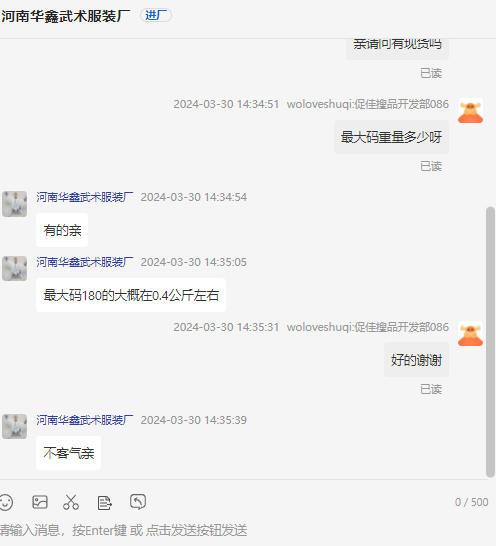Click orange buyer avatar at 14:35:31
The image size is (496, 546).
click(470, 334)
